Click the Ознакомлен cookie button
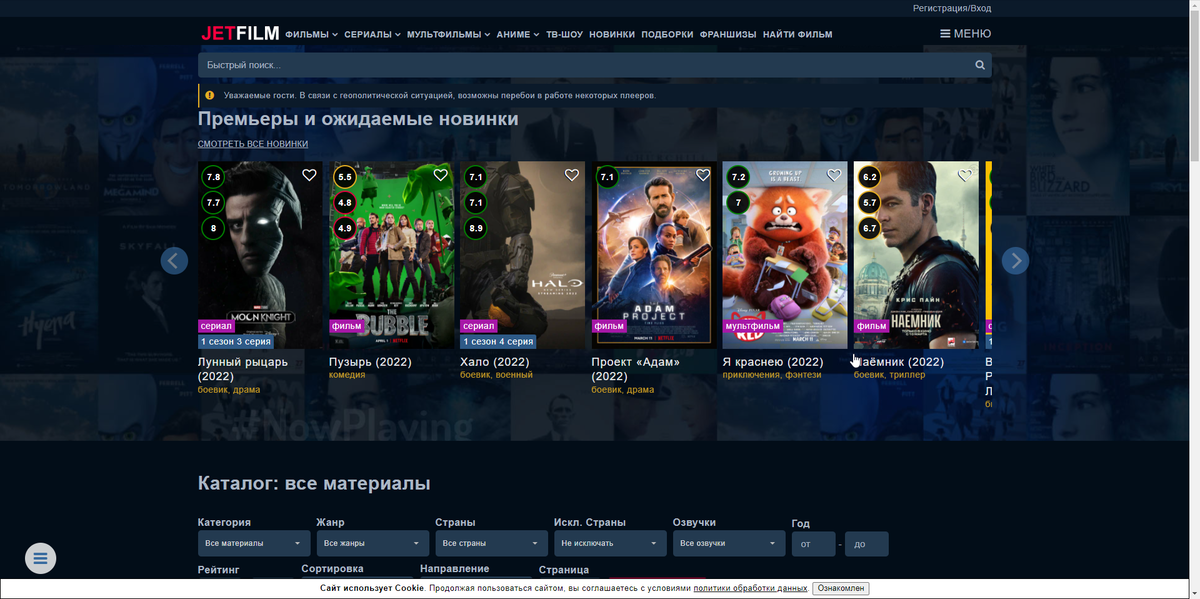Image resolution: width=1200 pixels, height=599 pixels. tap(840, 588)
